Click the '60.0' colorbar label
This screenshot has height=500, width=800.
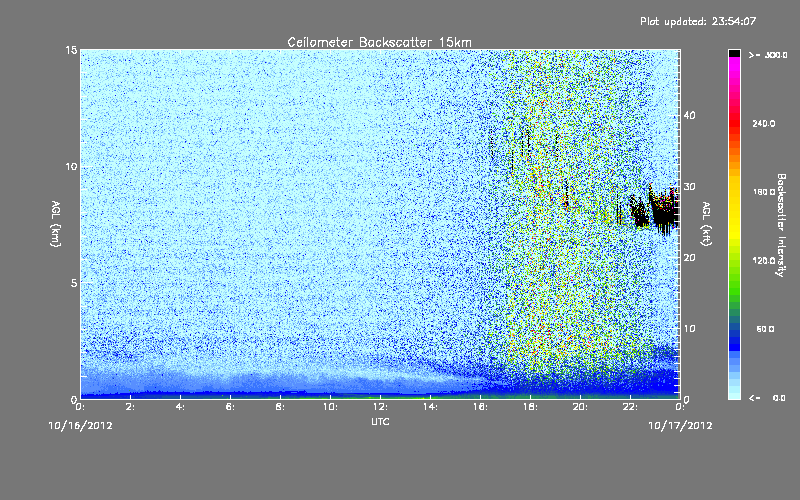point(765,329)
